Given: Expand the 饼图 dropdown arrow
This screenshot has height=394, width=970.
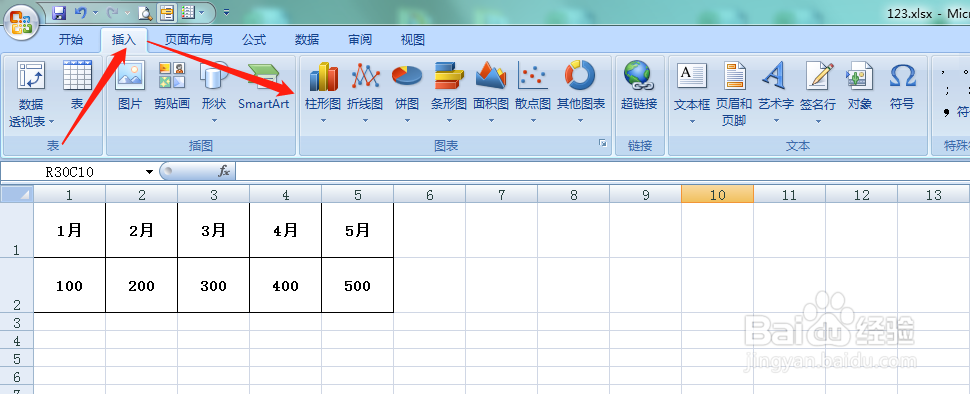Looking at the screenshot, I should coord(407,120).
